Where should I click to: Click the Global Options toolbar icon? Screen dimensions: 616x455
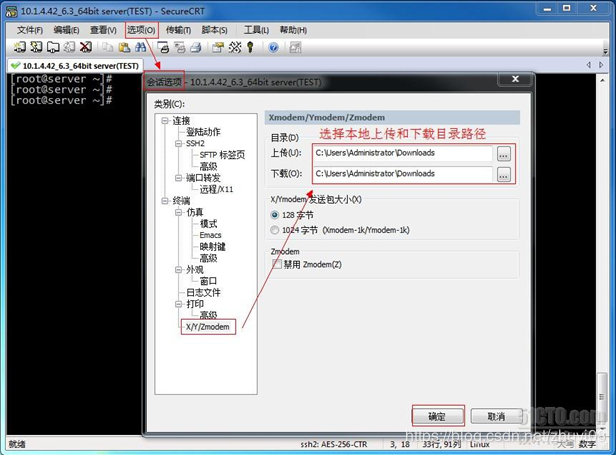pos(235,48)
